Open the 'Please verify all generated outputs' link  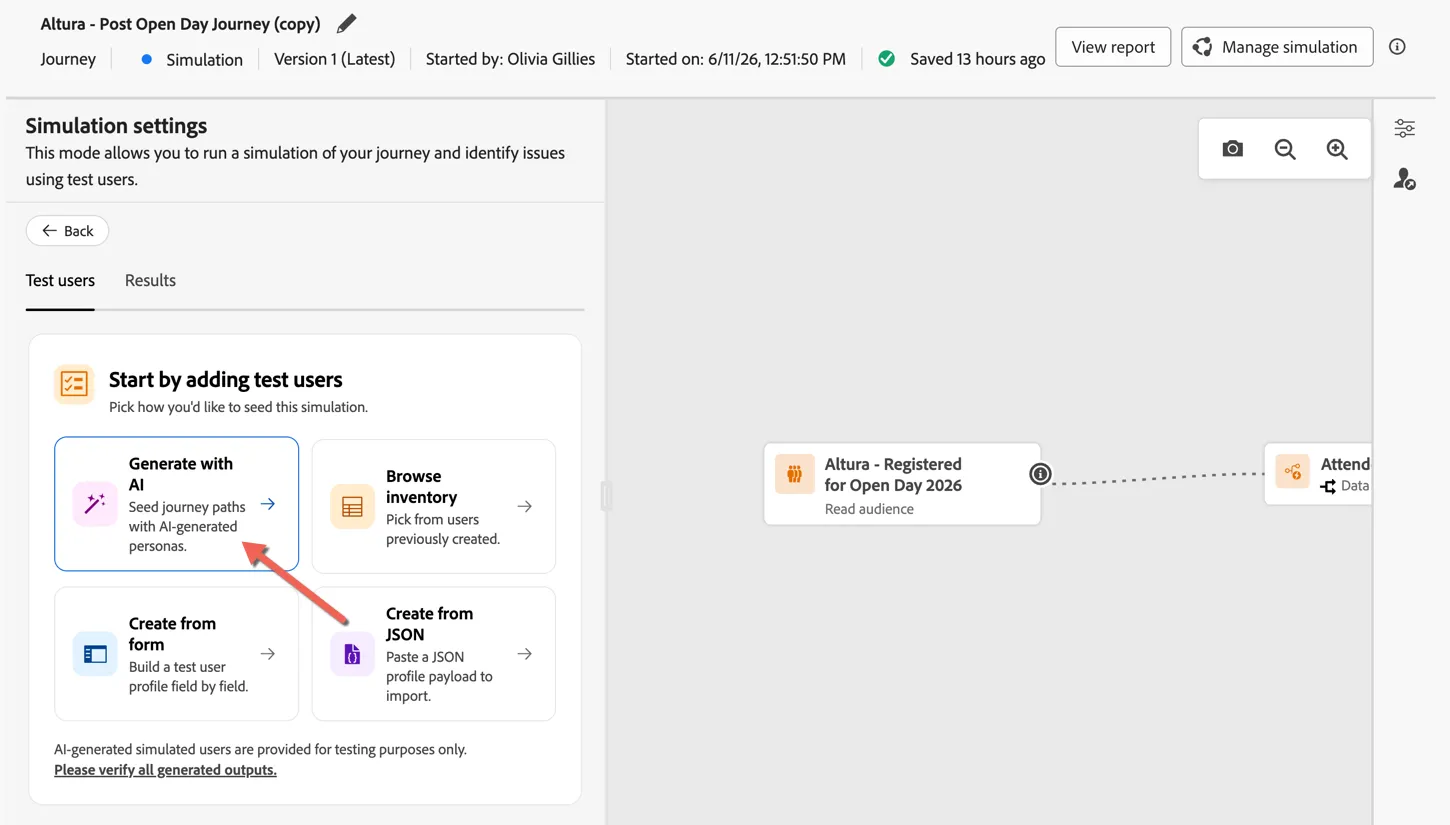click(165, 770)
